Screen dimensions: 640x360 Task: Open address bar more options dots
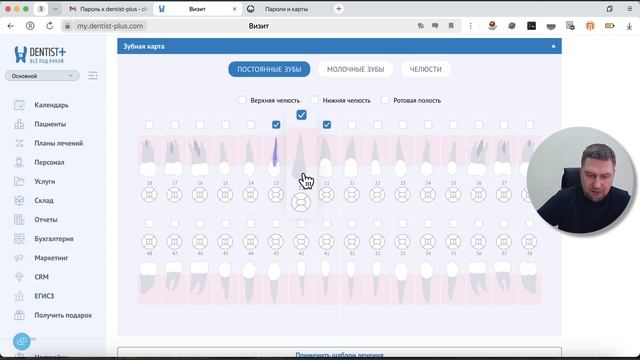click(x=470, y=26)
